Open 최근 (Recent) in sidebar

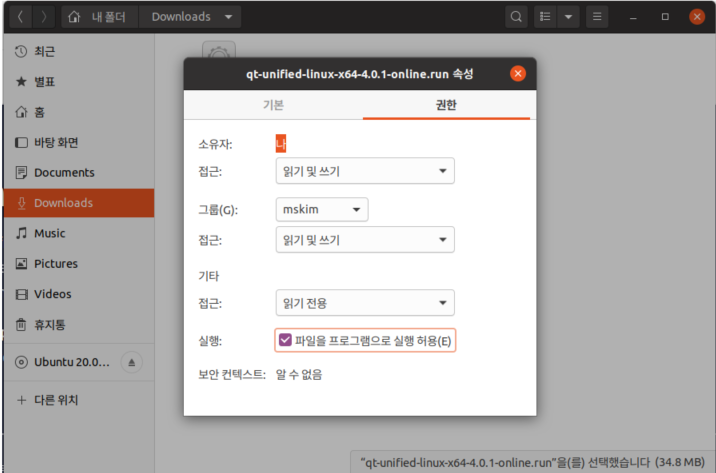(79, 52)
